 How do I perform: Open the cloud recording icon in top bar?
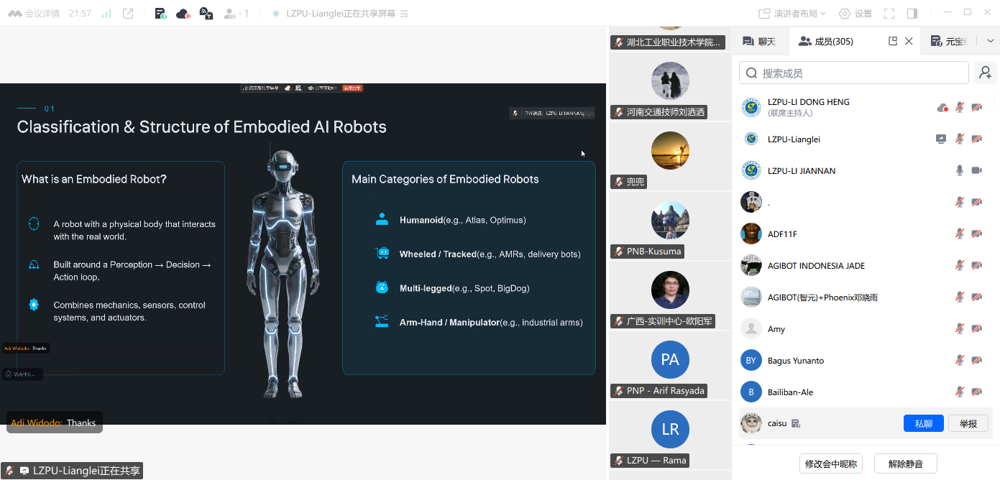182,14
